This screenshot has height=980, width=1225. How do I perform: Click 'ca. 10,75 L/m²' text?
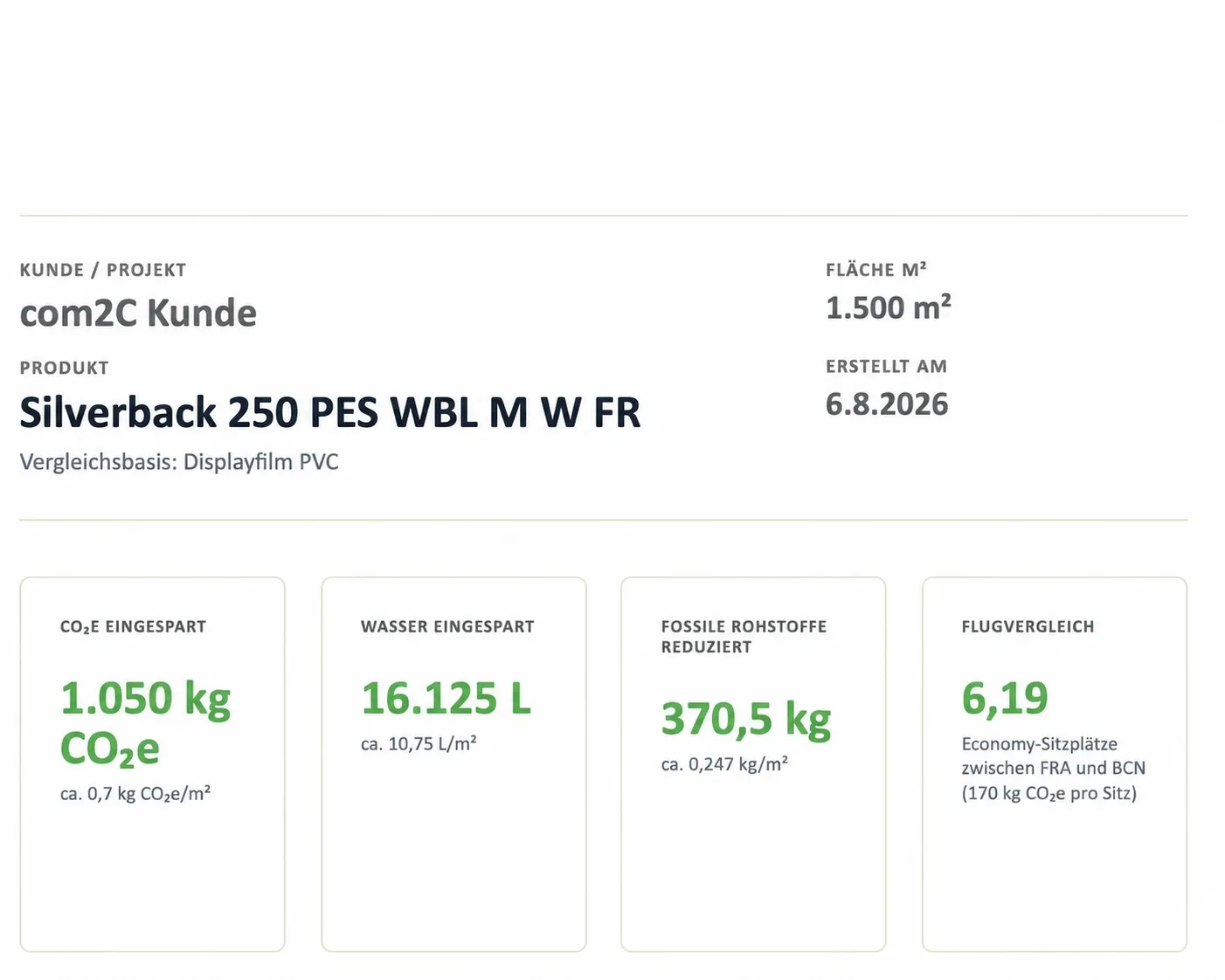(419, 744)
